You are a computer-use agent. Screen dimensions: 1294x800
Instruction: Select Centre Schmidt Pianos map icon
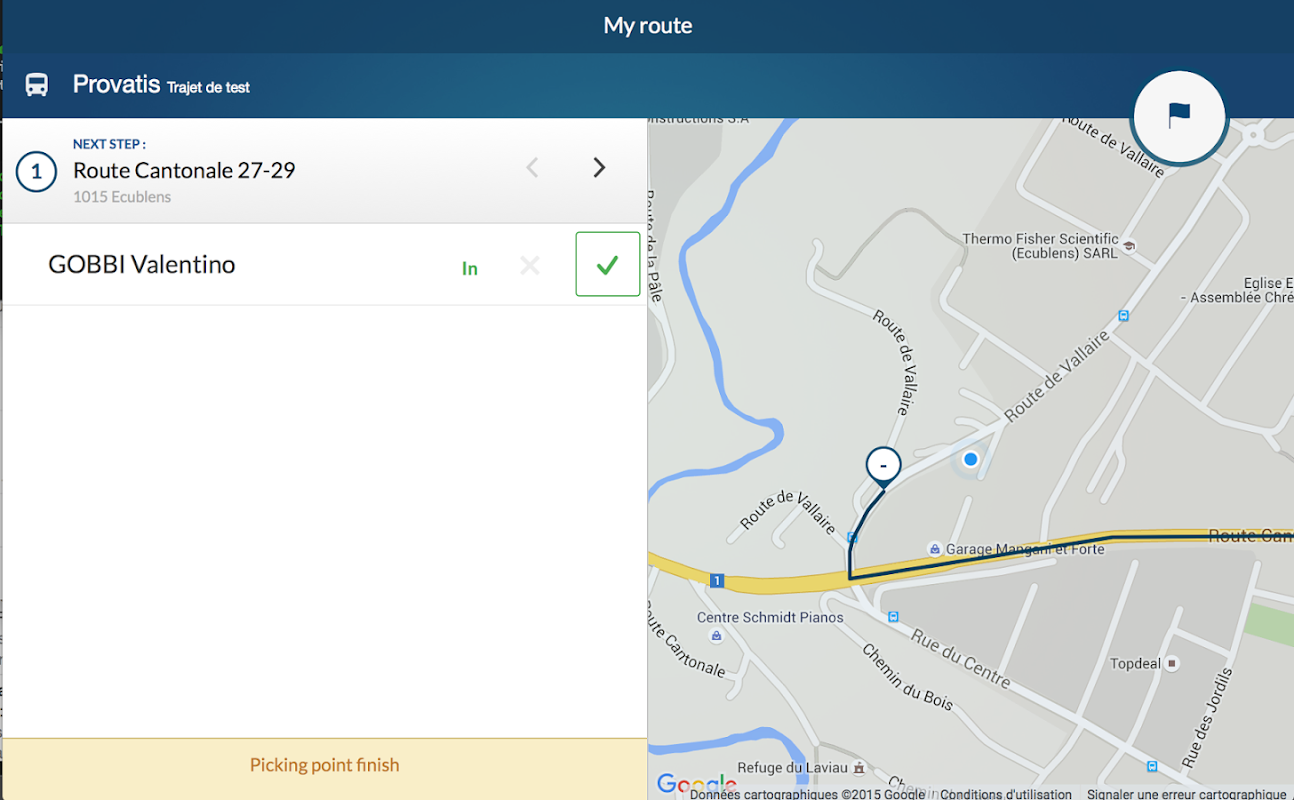tap(716, 635)
